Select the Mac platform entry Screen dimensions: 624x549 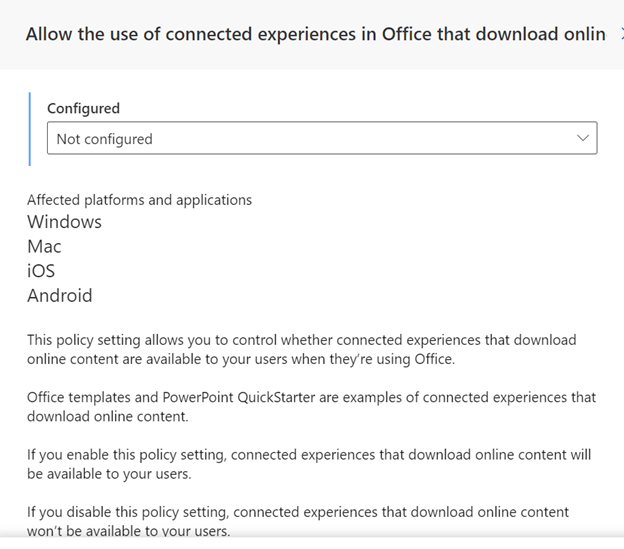pyautogui.click(x=44, y=246)
